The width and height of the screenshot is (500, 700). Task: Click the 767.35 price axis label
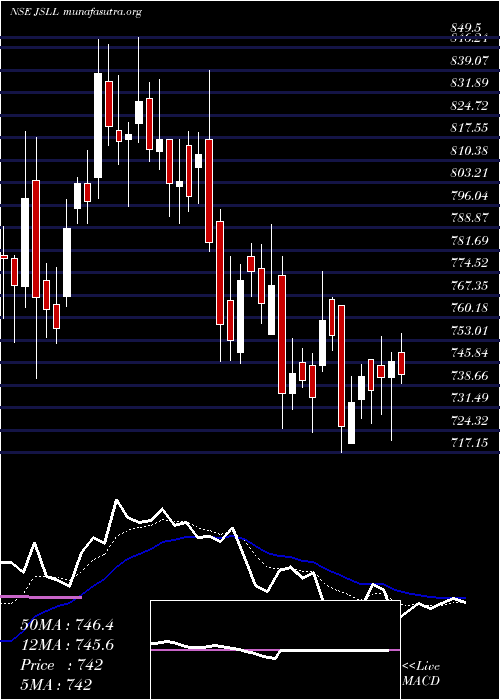click(x=469, y=285)
